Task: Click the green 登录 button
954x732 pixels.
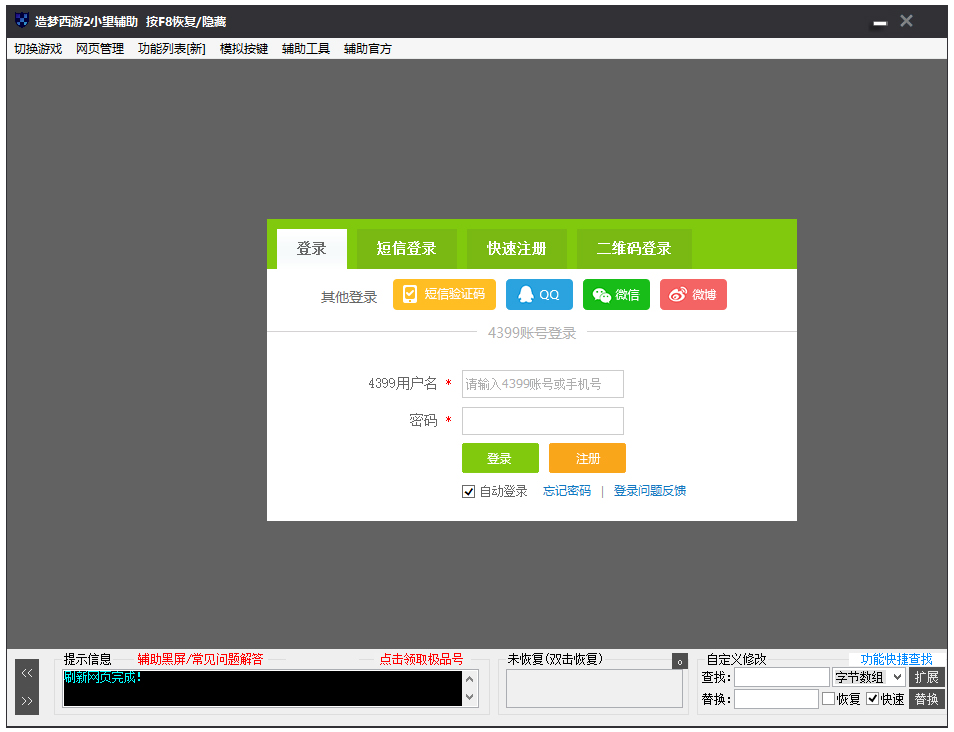Action: click(500, 458)
